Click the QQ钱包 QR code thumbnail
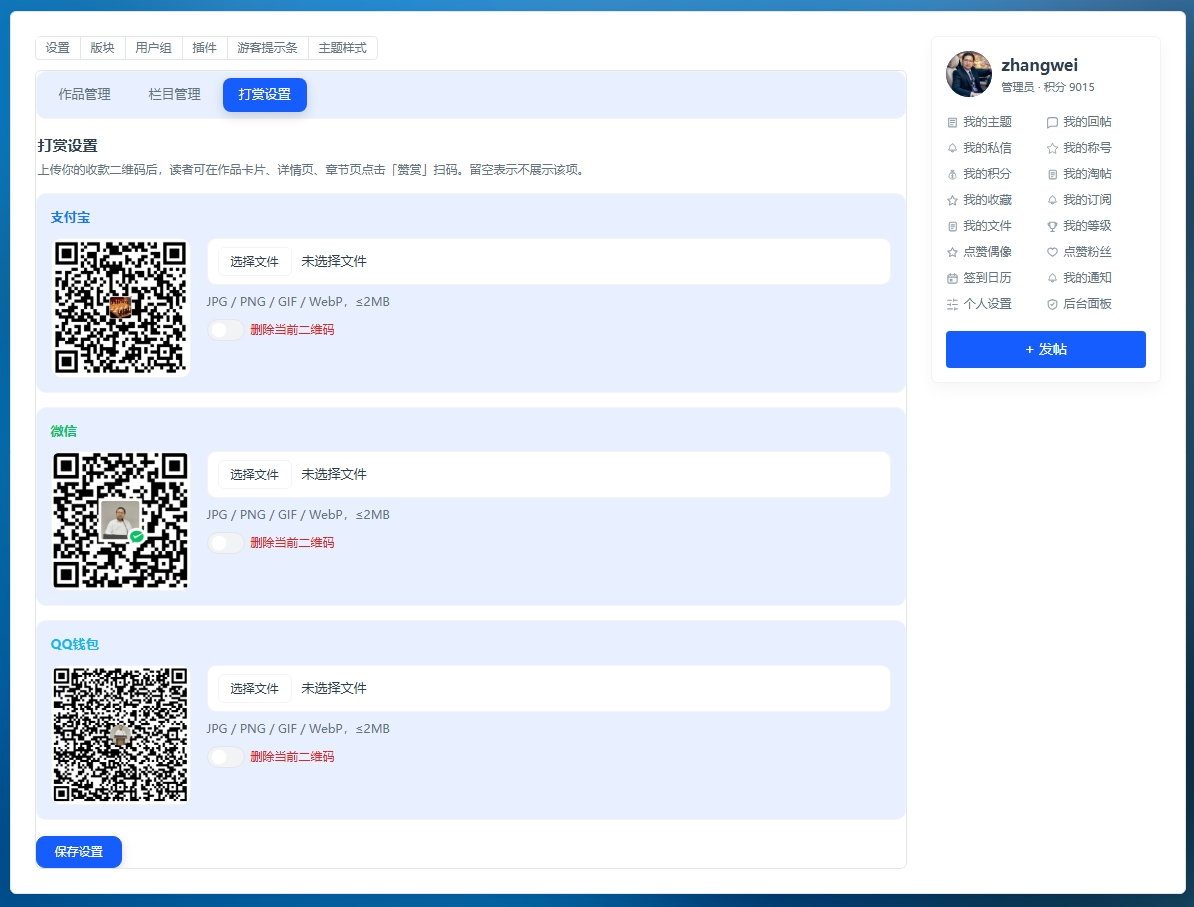 (120, 735)
